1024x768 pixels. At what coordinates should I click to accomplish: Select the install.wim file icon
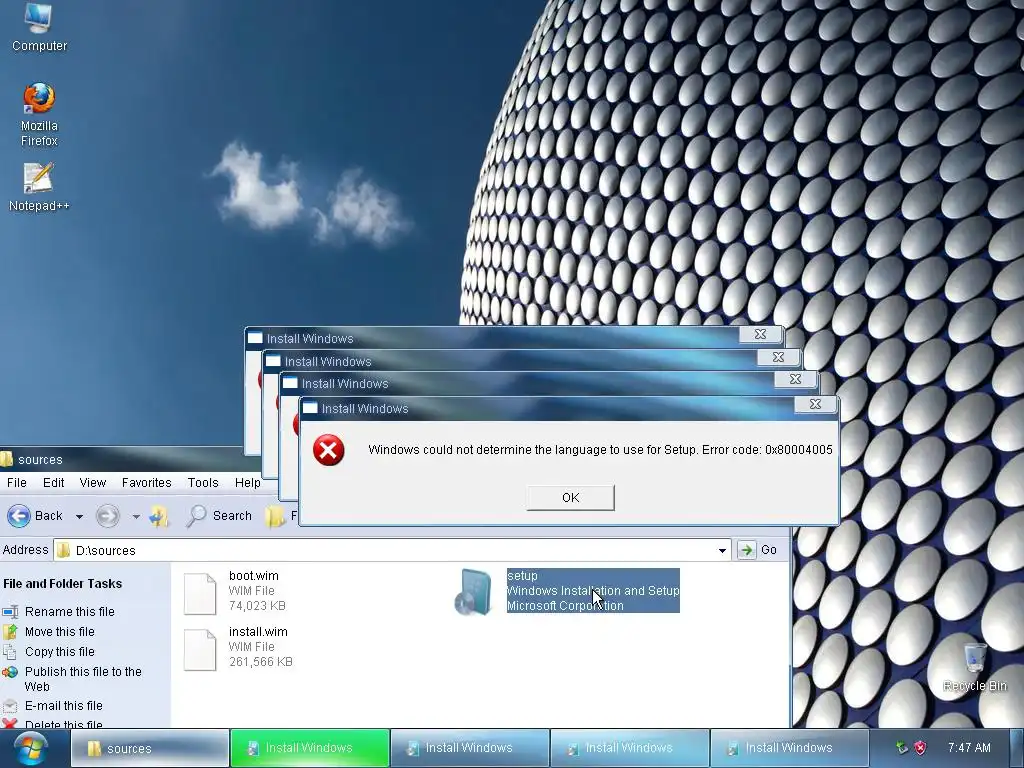click(x=200, y=650)
